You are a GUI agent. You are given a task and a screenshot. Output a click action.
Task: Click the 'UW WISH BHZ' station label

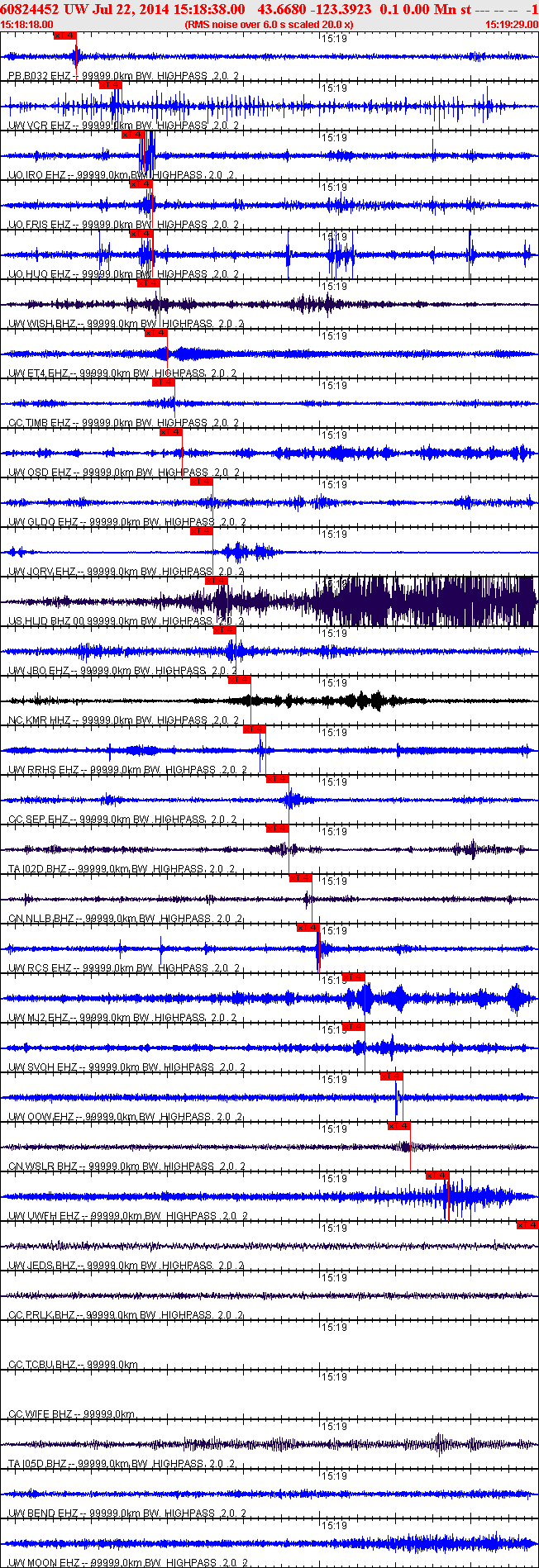42,324
